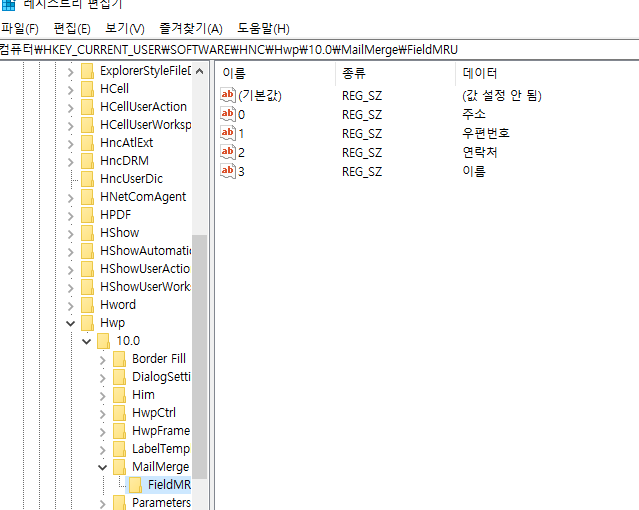Click the string icon for value 2
Viewport: 639px width, 510px height.
[x=228, y=152]
